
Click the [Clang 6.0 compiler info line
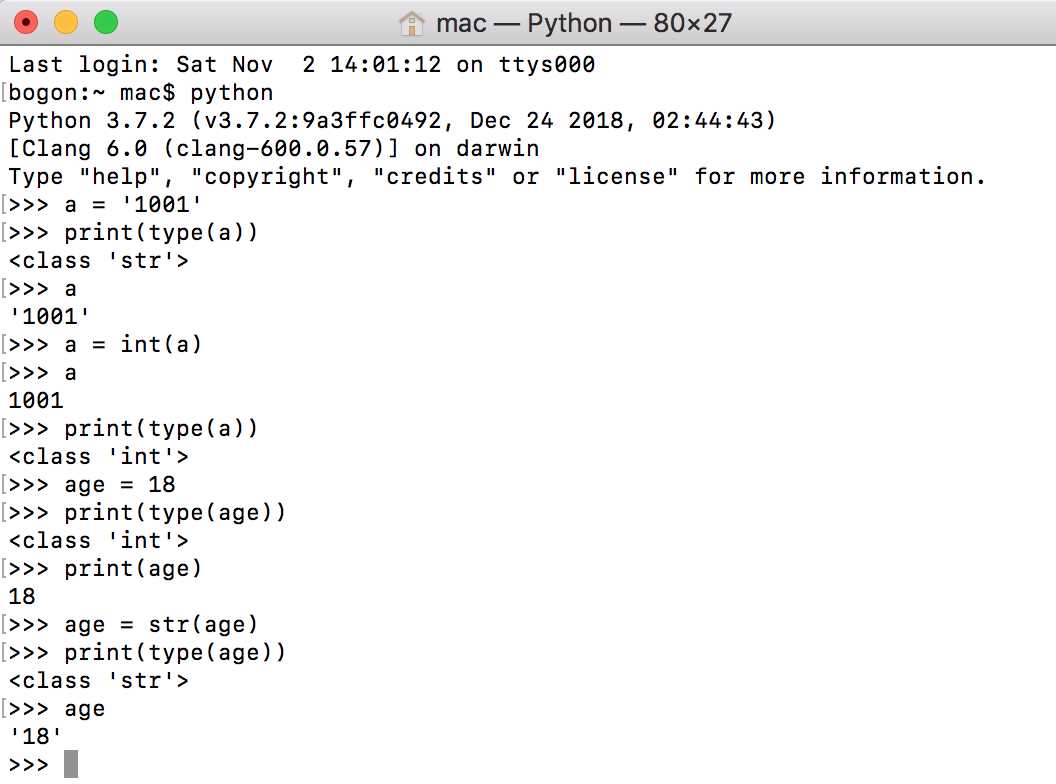[273, 149]
